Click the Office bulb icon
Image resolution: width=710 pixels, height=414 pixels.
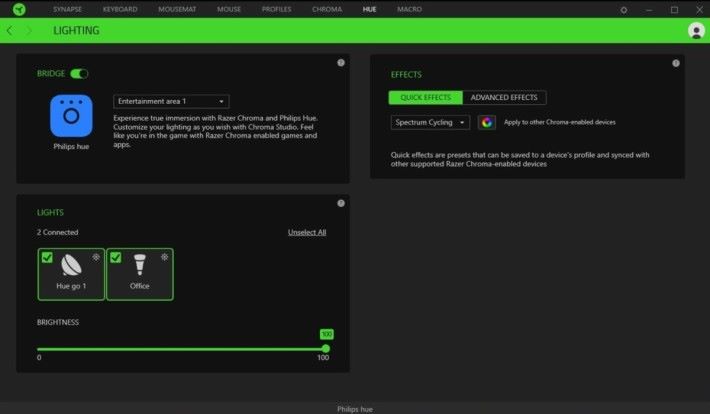[140, 265]
